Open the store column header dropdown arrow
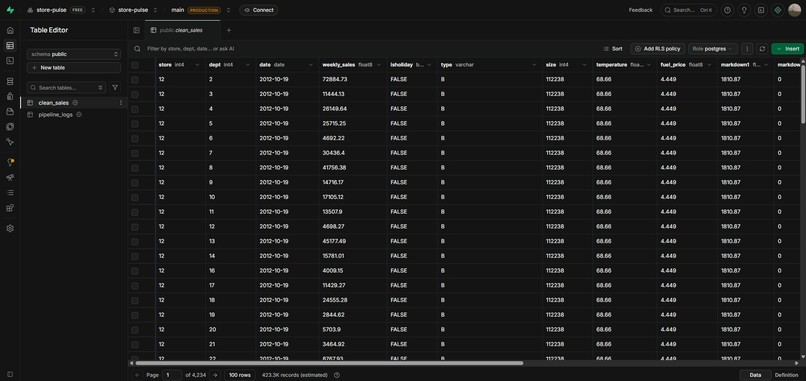This screenshot has height=381, width=806. (197, 65)
